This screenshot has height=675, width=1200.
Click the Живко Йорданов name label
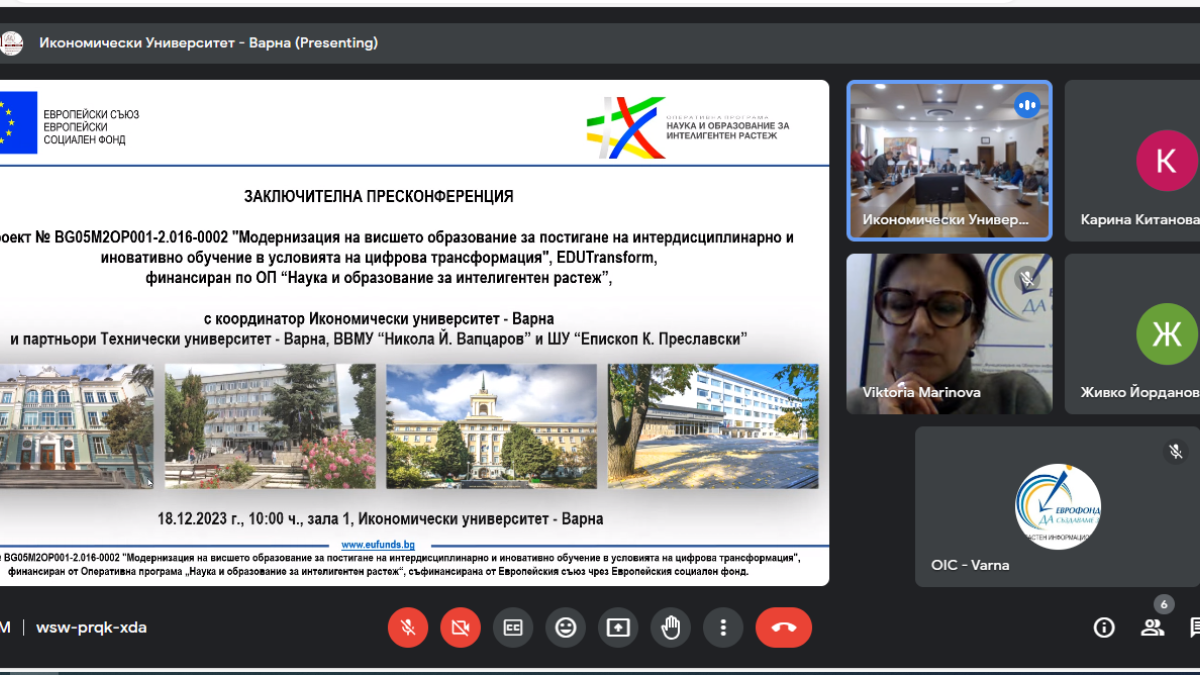pos(1140,392)
